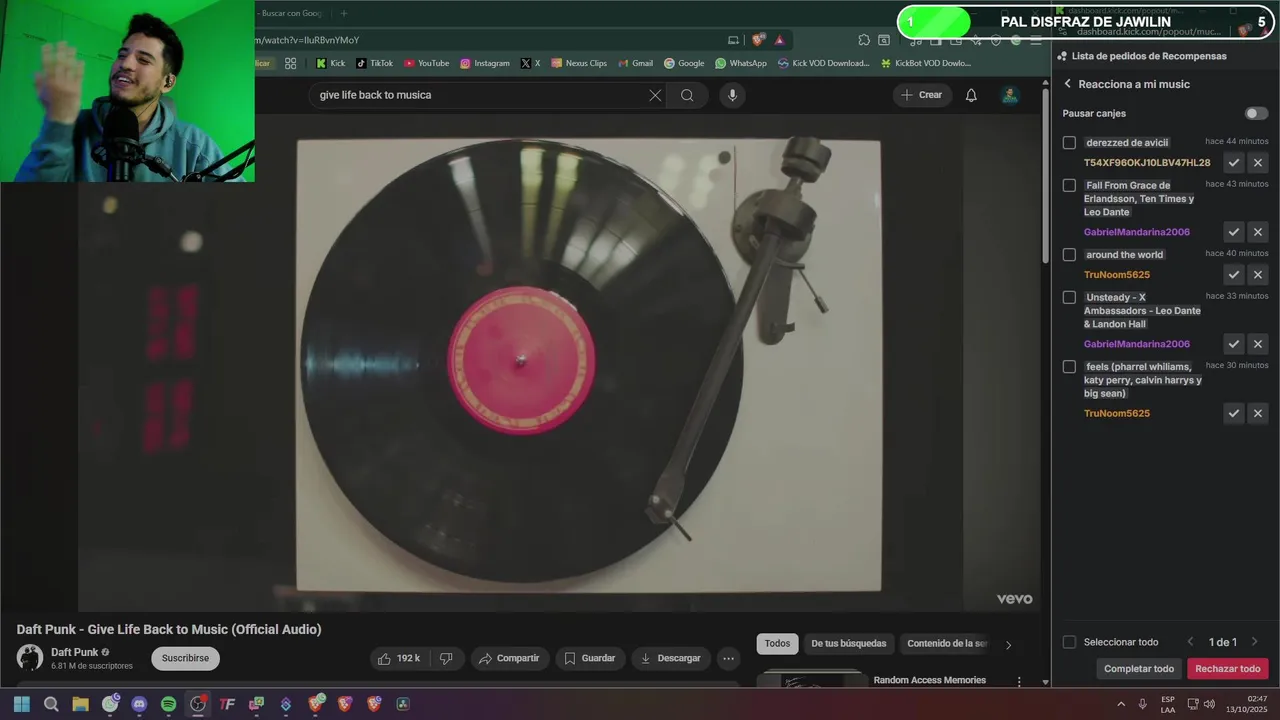
Task: Approve 'Fall From Grace' request checkmark
Action: (1234, 232)
